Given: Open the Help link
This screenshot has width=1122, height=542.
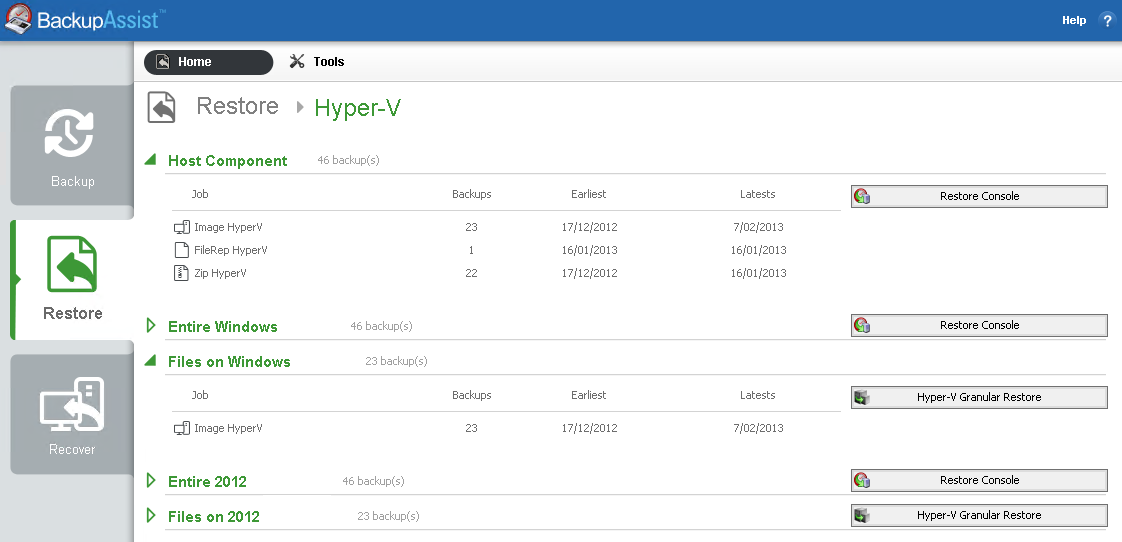Looking at the screenshot, I should click(x=1073, y=20).
